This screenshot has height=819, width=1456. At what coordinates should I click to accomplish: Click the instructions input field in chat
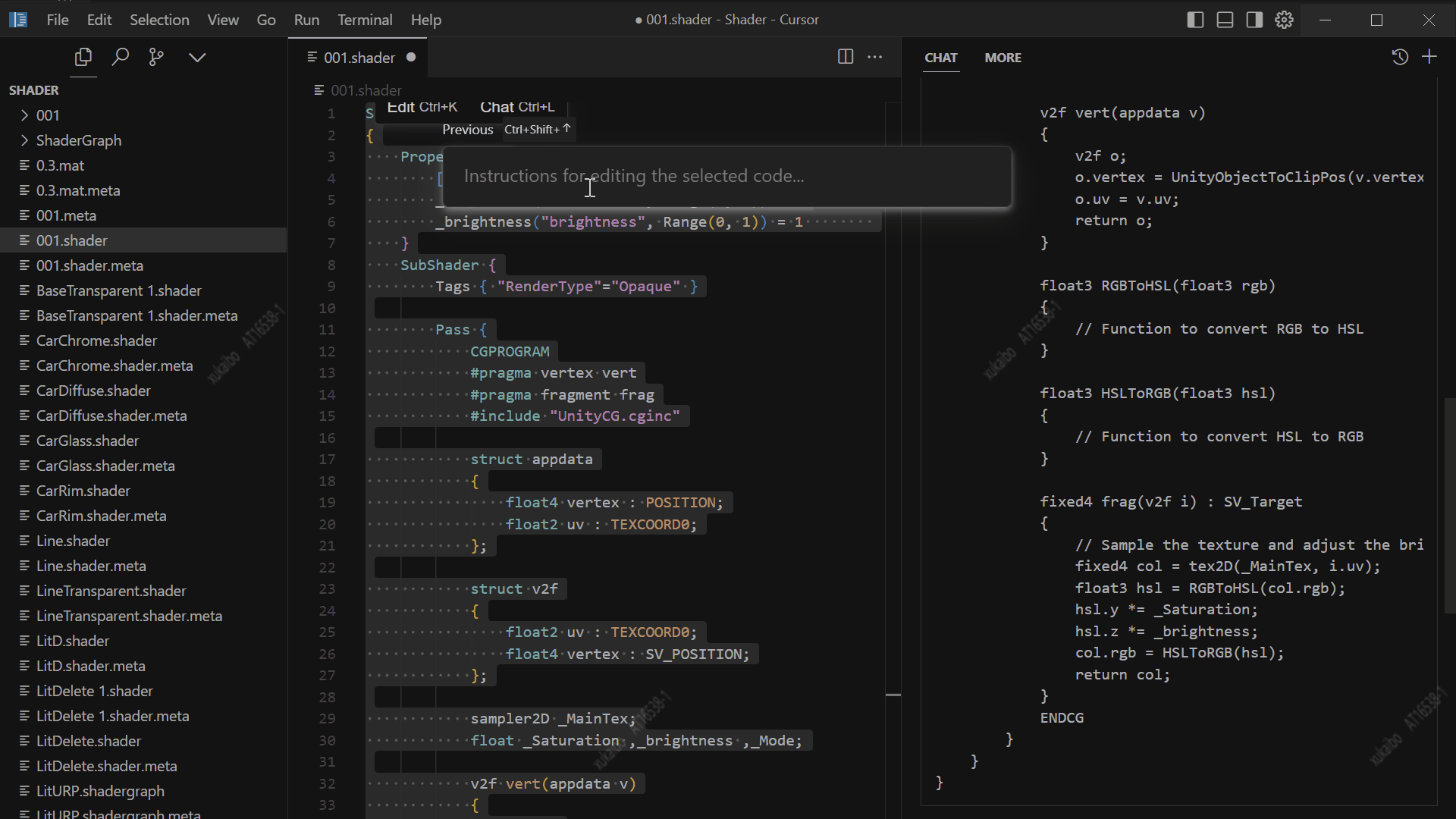click(x=728, y=176)
